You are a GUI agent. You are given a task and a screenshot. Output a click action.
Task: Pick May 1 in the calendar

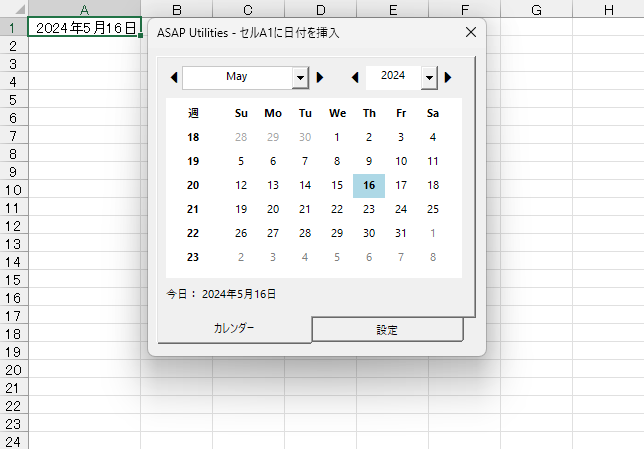337,137
